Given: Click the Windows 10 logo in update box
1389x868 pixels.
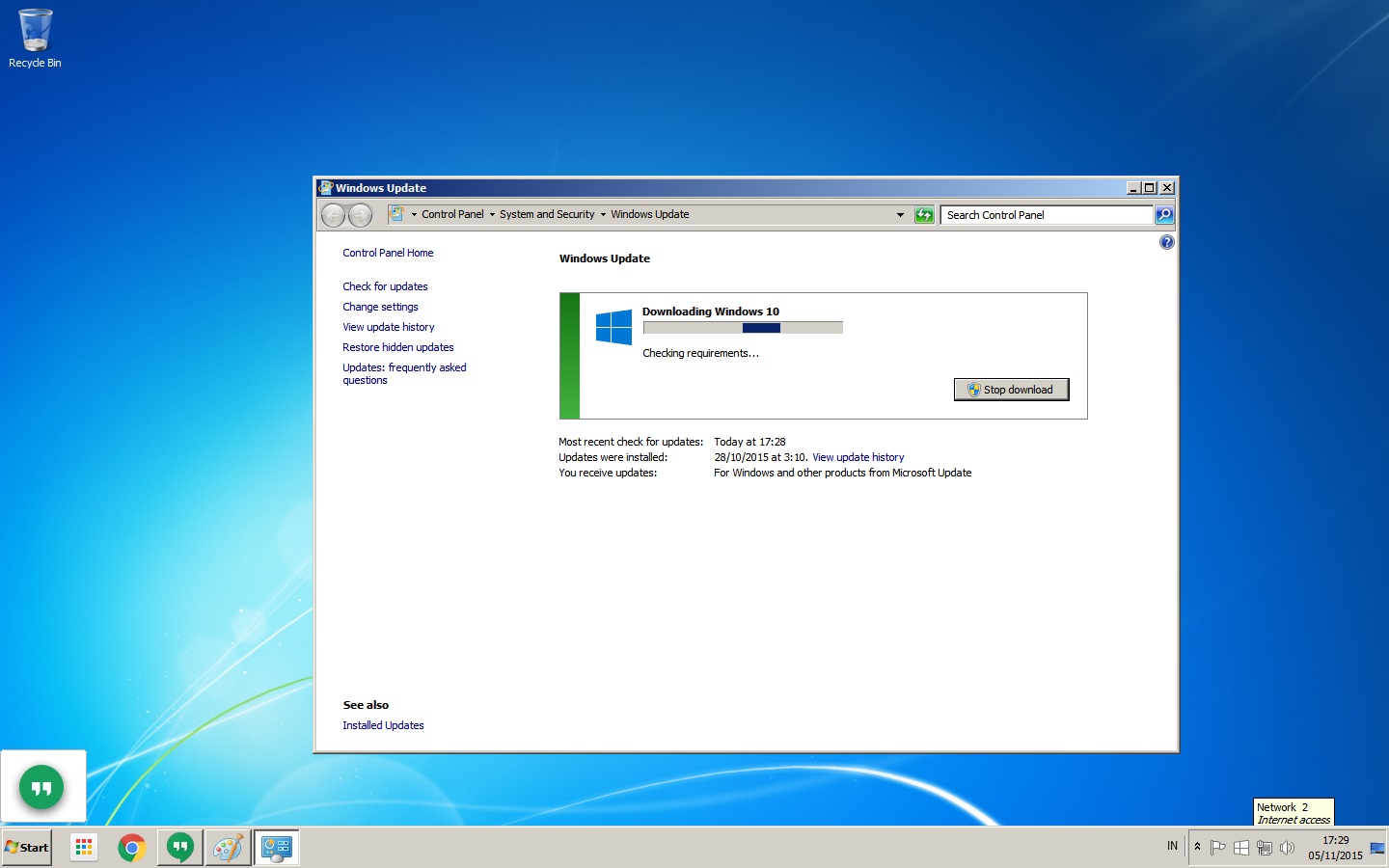Looking at the screenshot, I should 613,327.
